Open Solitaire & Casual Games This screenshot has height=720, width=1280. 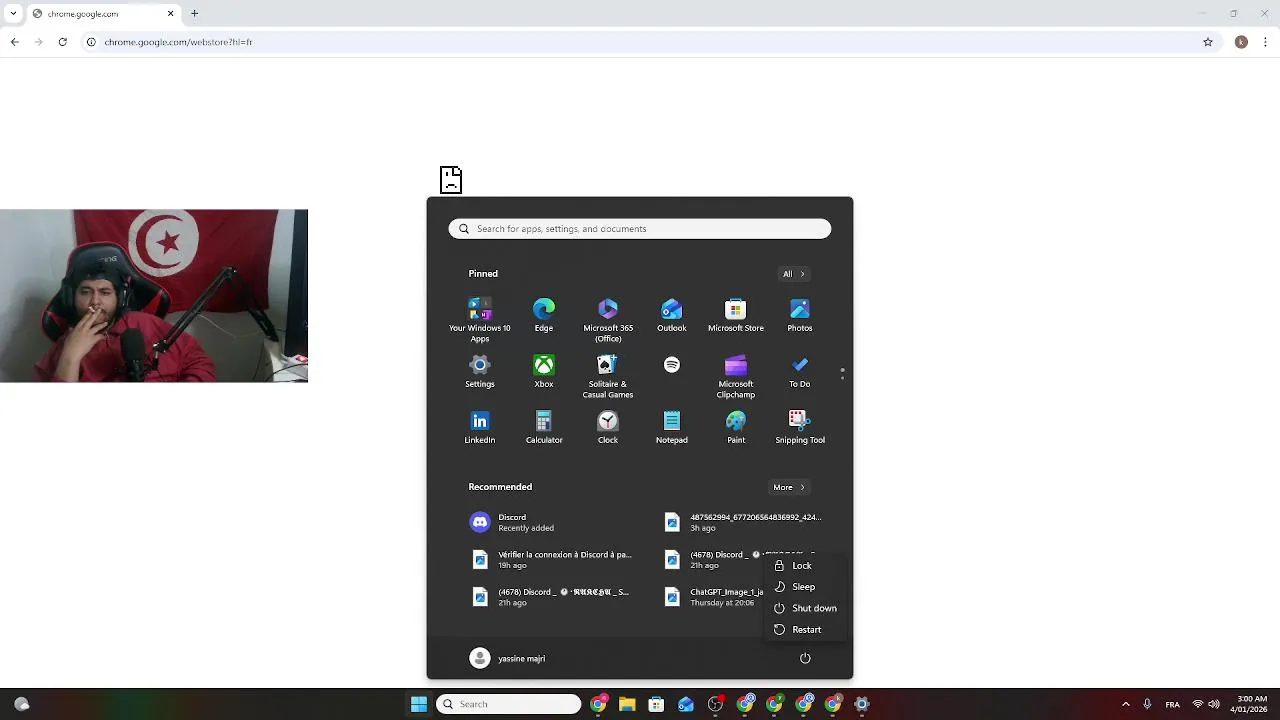(x=608, y=376)
